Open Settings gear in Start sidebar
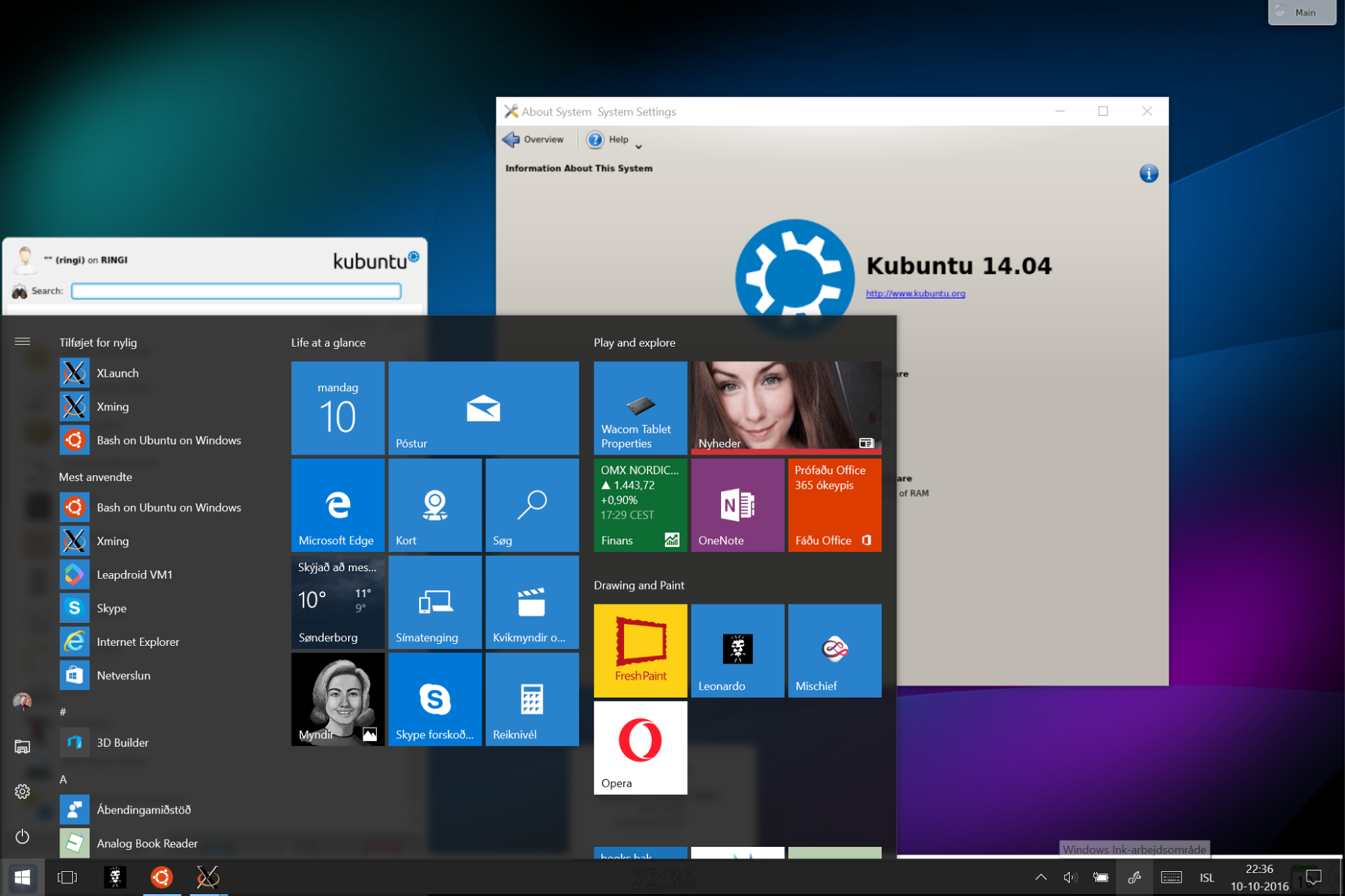Screen dimensions: 1345x896 22,791
